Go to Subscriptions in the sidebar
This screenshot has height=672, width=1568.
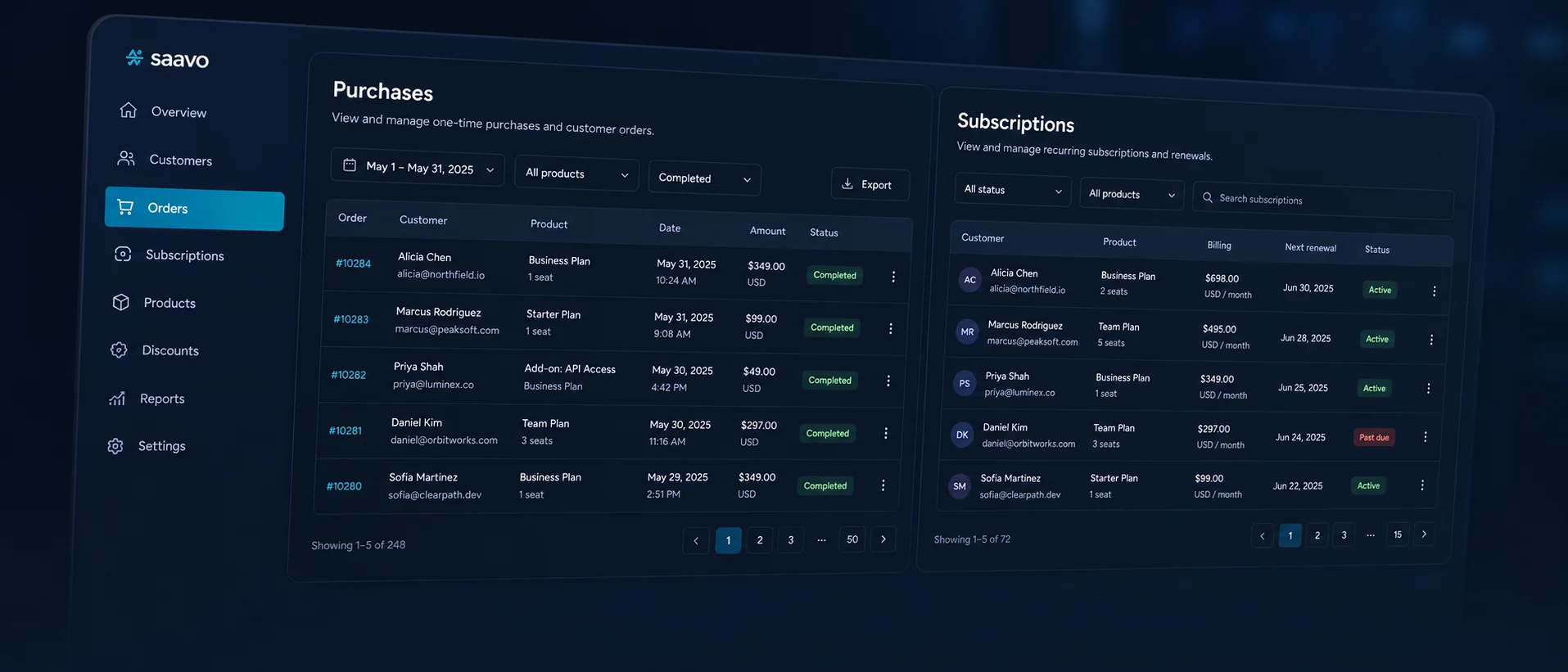tap(170, 255)
